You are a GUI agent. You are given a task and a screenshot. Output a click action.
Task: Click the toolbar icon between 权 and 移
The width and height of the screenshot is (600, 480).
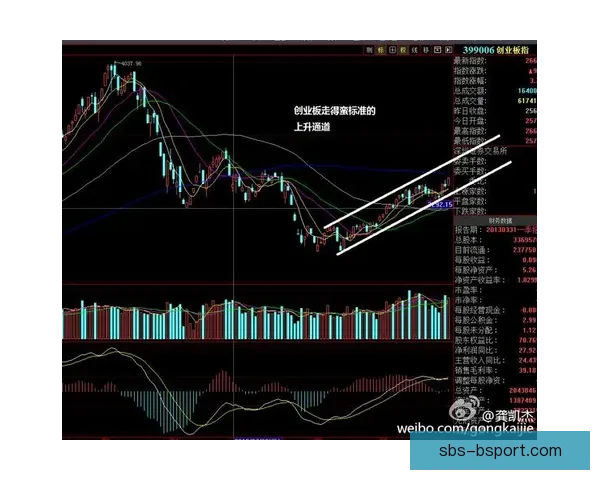click(x=415, y=50)
